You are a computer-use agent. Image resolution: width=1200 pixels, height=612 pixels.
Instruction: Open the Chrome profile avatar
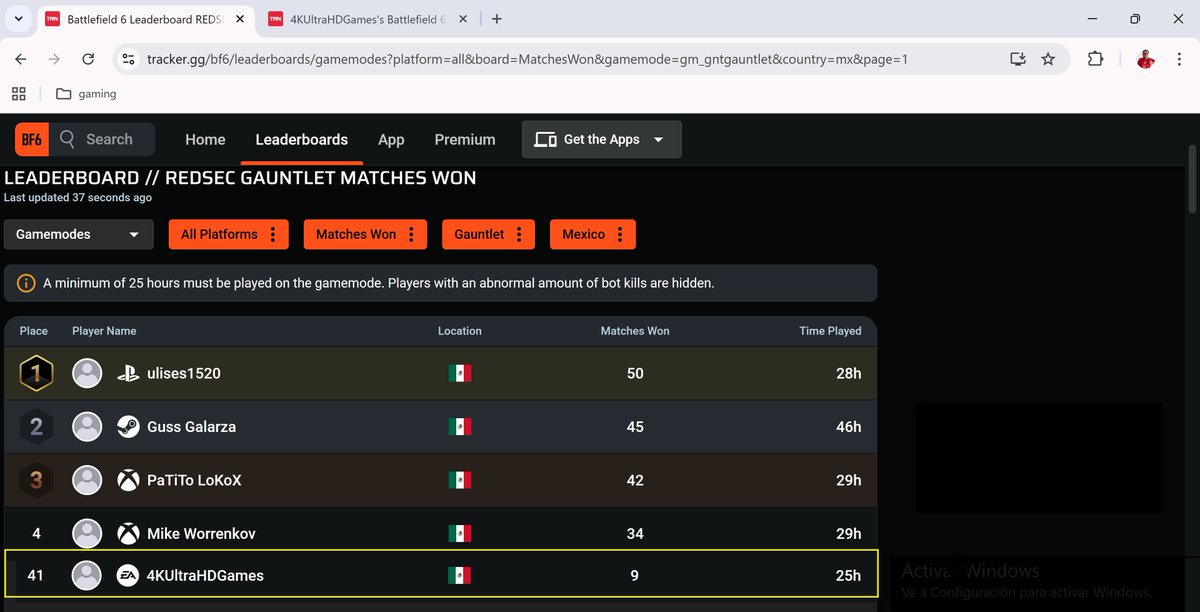[1146, 59]
